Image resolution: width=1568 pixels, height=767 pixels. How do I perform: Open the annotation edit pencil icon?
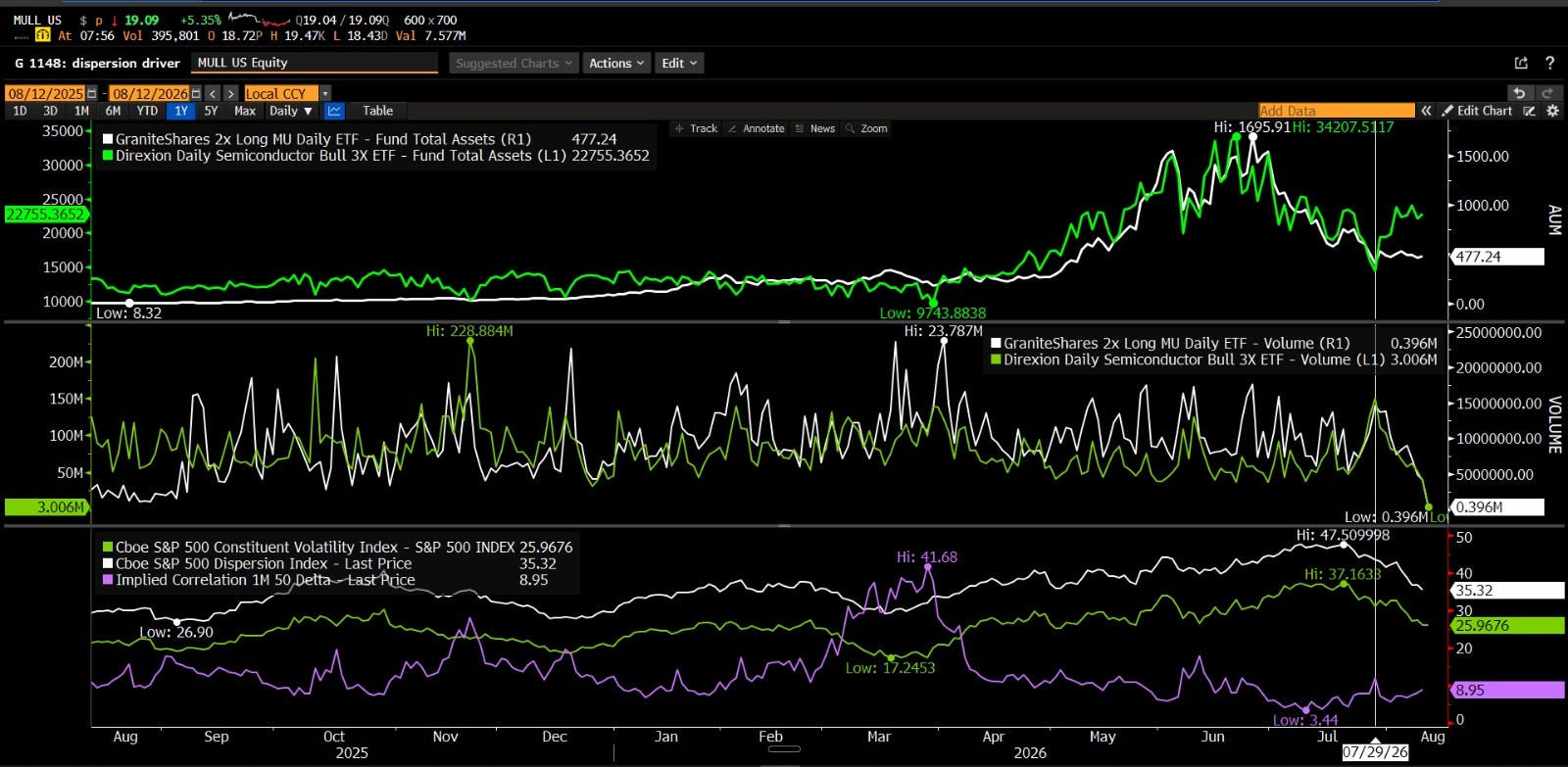click(x=1529, y=111)
